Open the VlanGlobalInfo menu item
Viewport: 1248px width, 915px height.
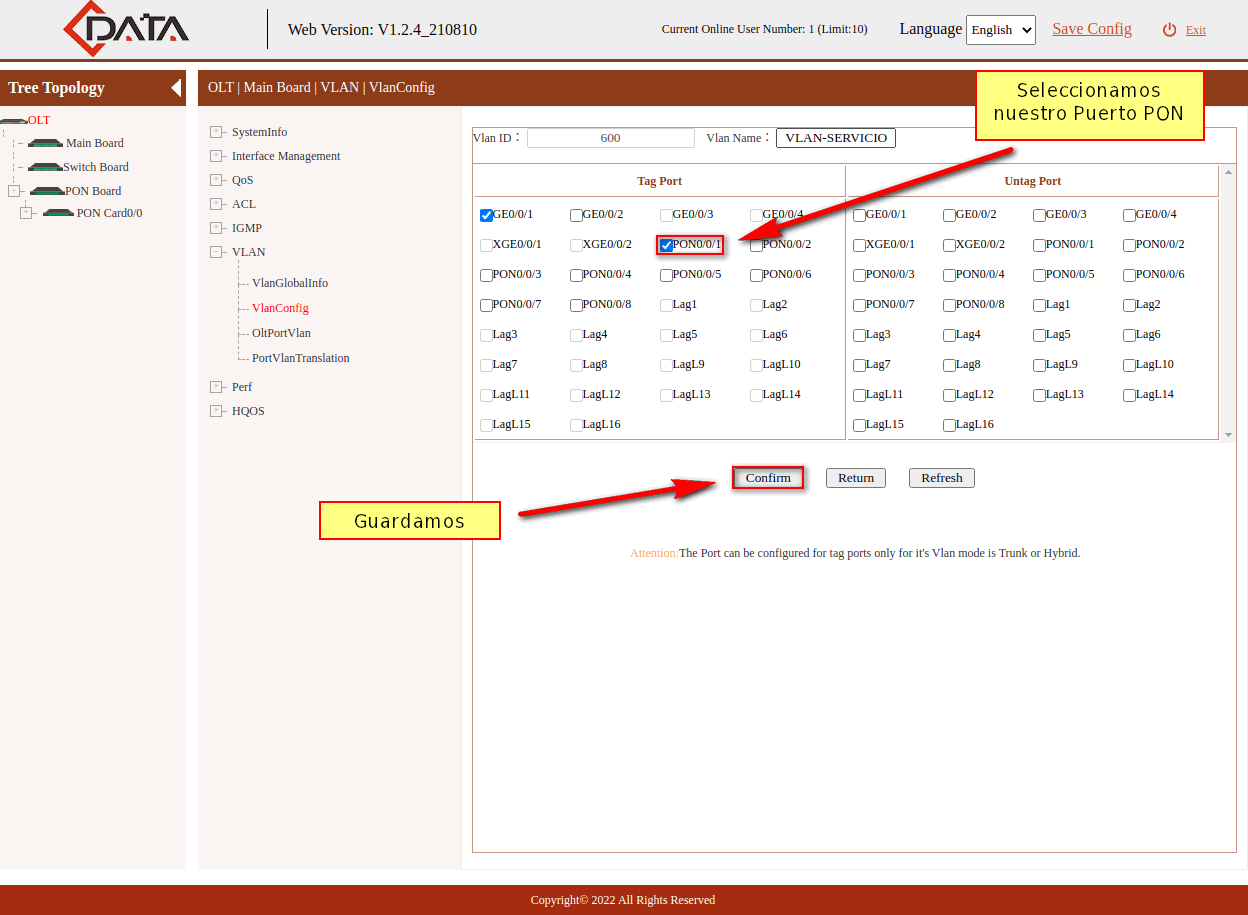(290, 283)
